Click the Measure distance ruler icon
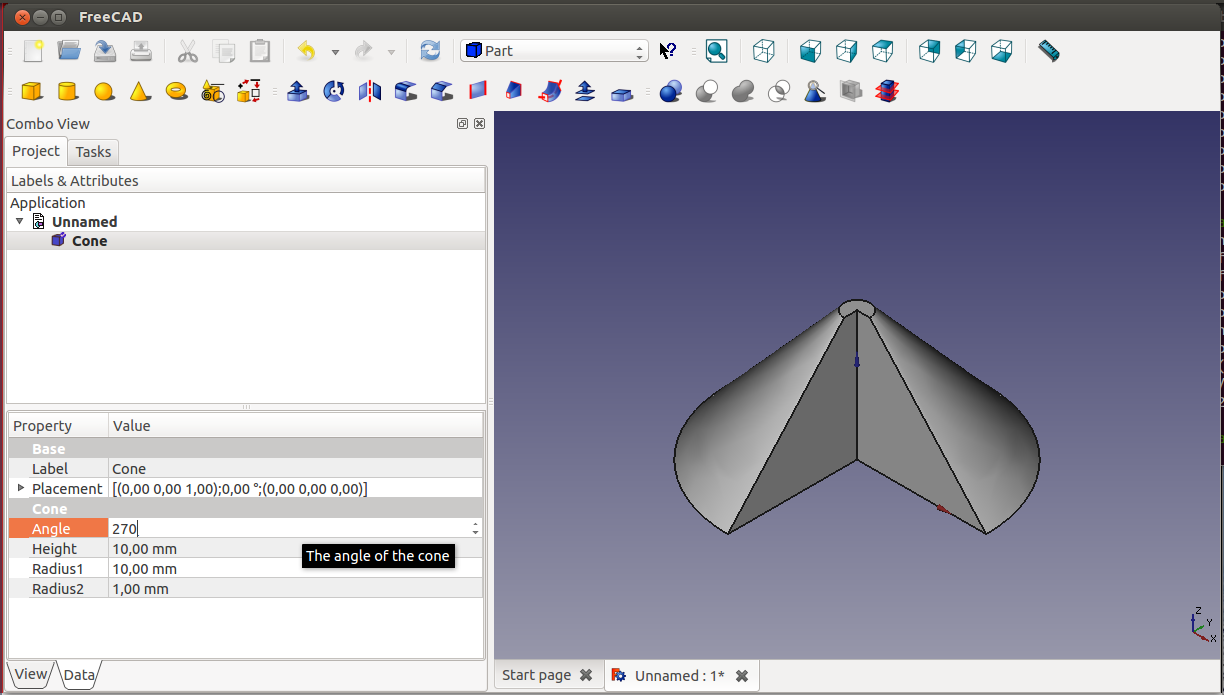Image resolution: width=1224 pixels, height=695 pixels. 1048,51
